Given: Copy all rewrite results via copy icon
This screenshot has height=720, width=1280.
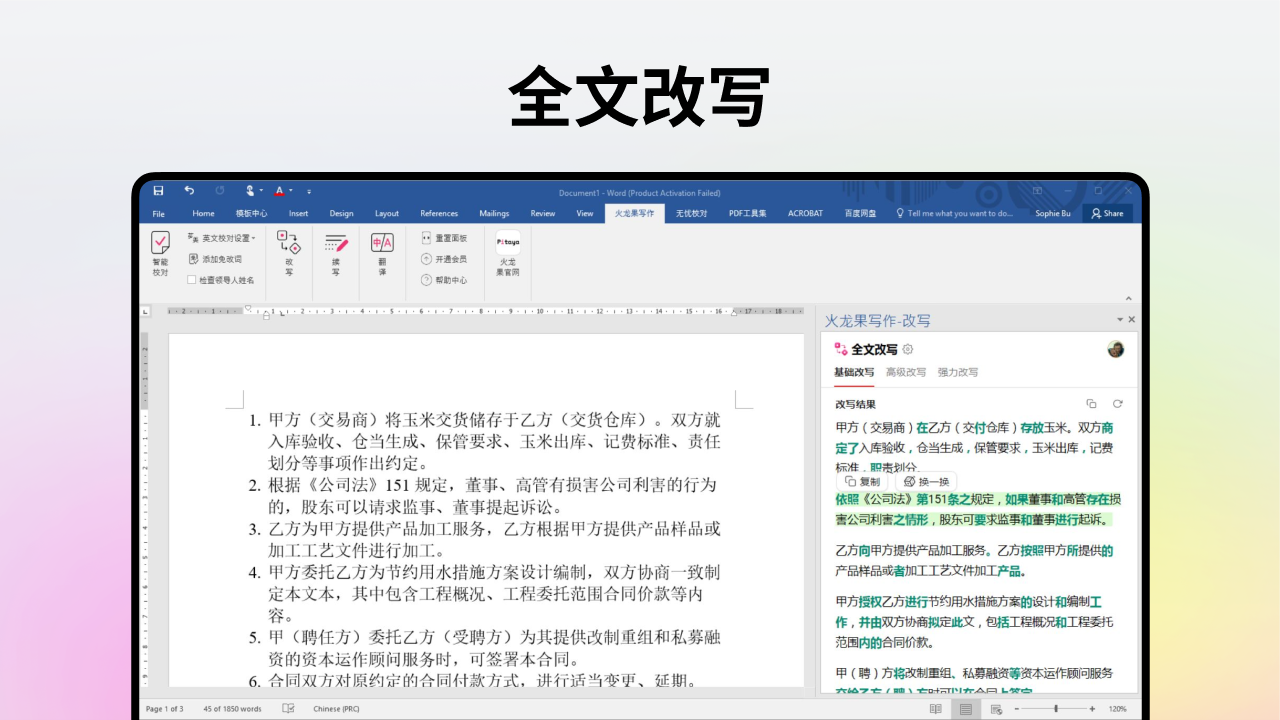Looking at the screenshot, I should click(1090, 404).
